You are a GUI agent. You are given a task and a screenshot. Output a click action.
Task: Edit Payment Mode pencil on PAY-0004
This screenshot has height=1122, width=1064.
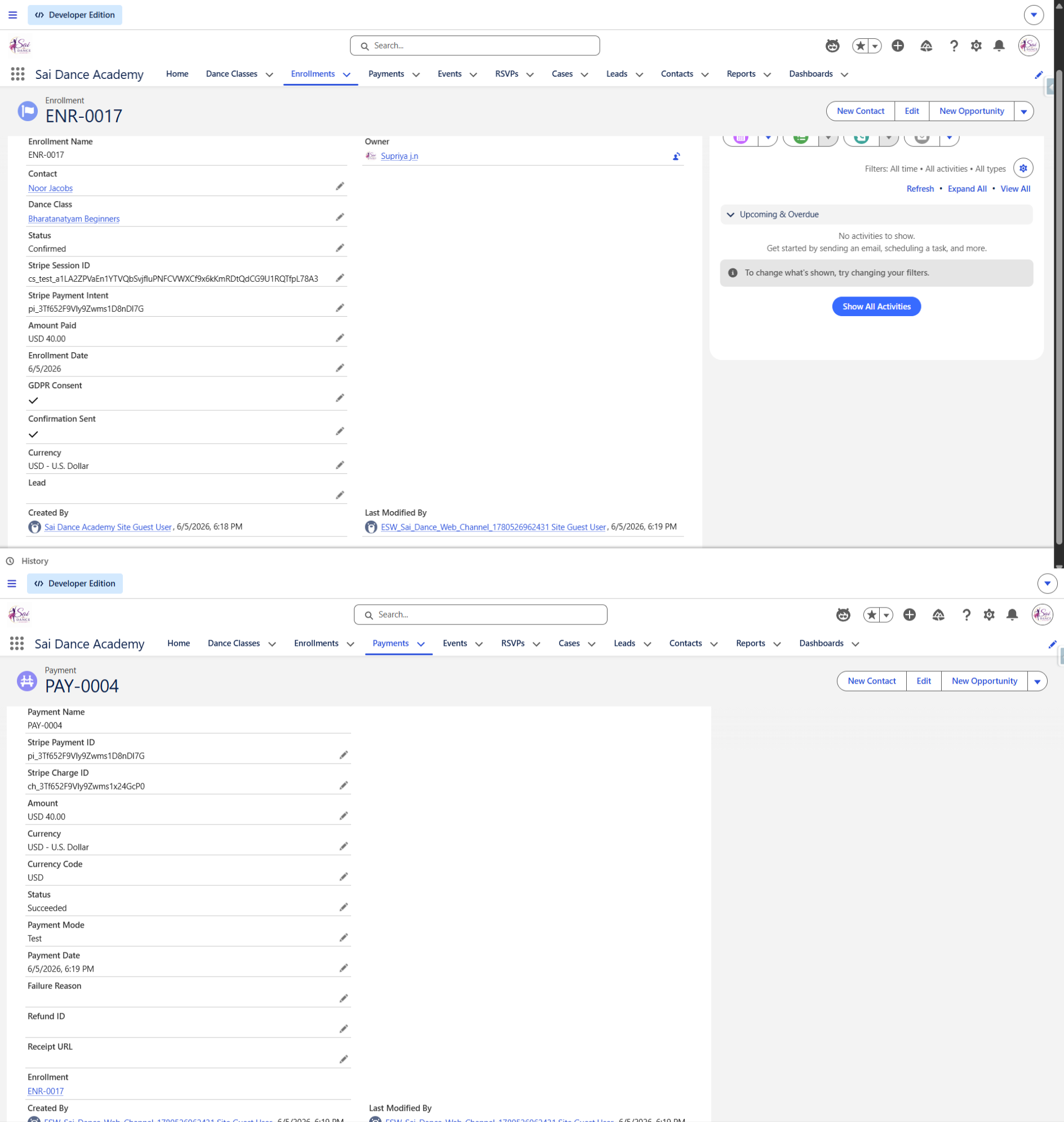pyautogui.click(x=344, y=938)
